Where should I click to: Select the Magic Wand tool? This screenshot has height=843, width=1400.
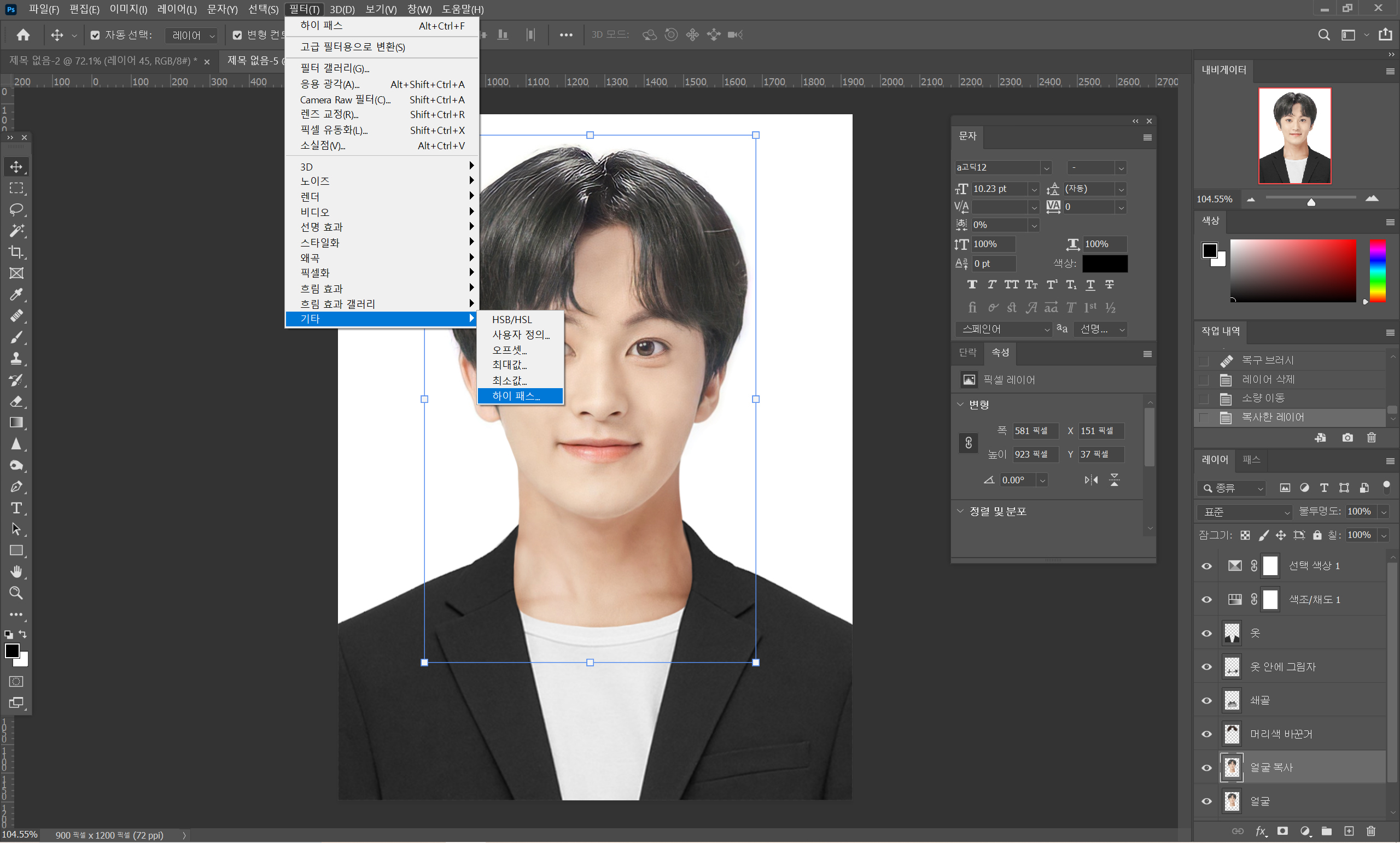click(x=16, y=231)
